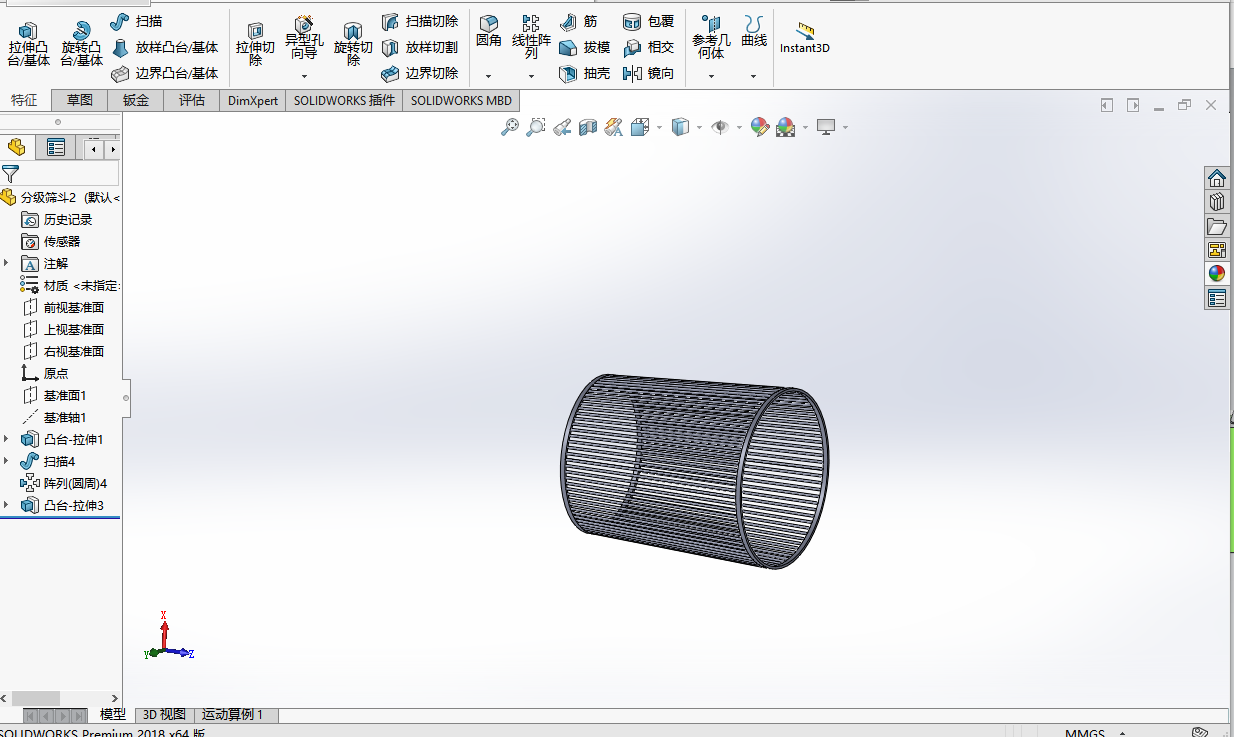Open SOLIDWORKS Resources home icon in task pane
Viewport: 1234px width, 737px height.
coord(1217,178)
